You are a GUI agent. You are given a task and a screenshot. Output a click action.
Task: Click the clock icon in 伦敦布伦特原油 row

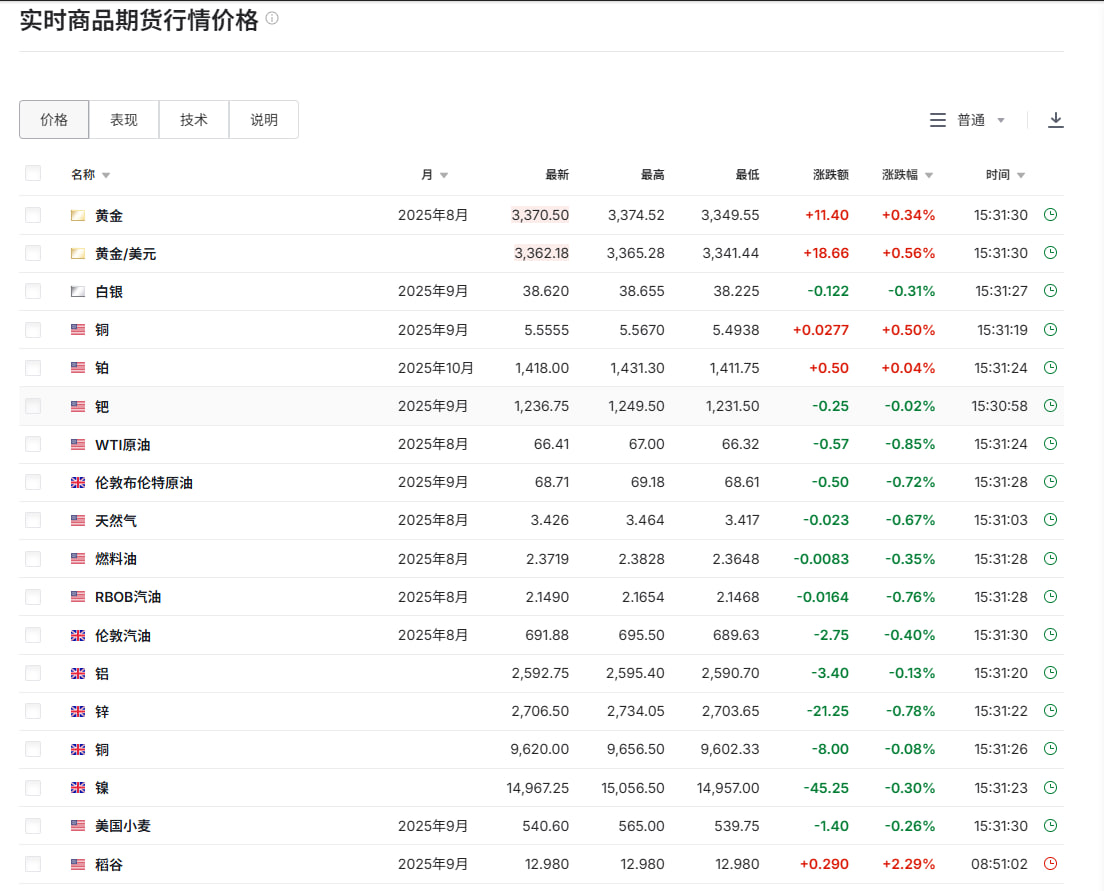pos(1050,482)
